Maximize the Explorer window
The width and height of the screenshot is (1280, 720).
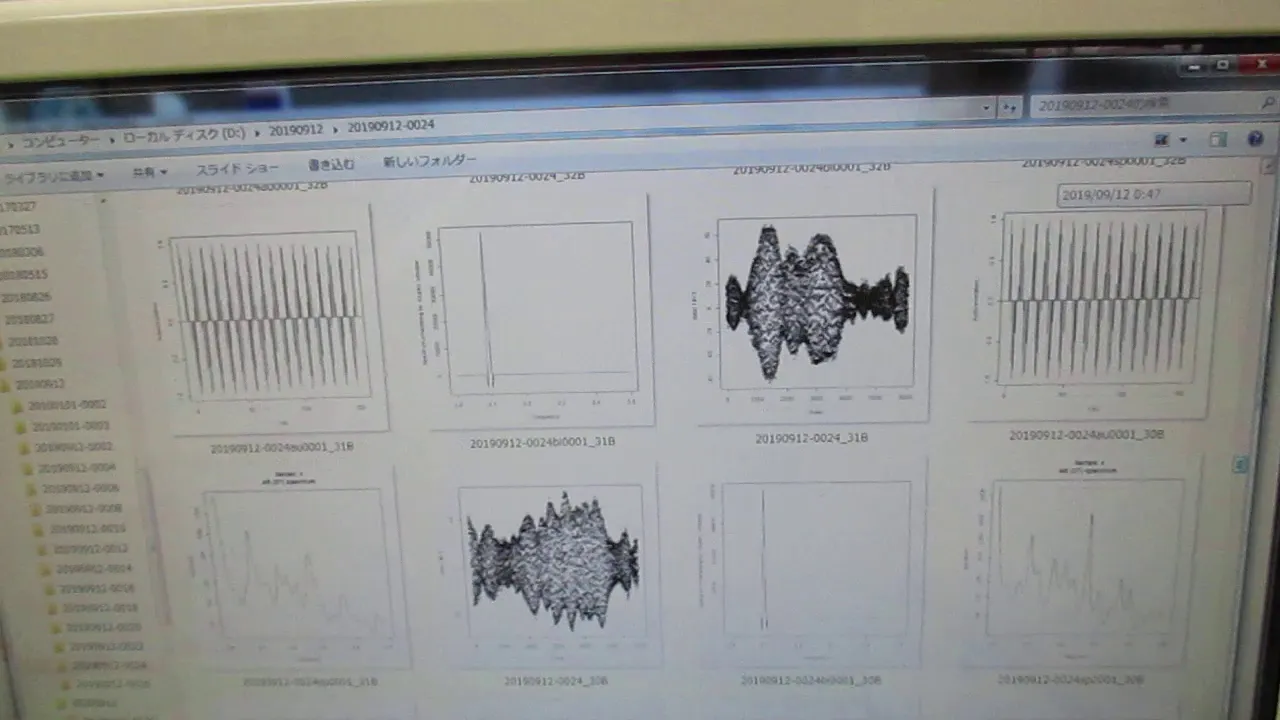[x=1222, y=64]
